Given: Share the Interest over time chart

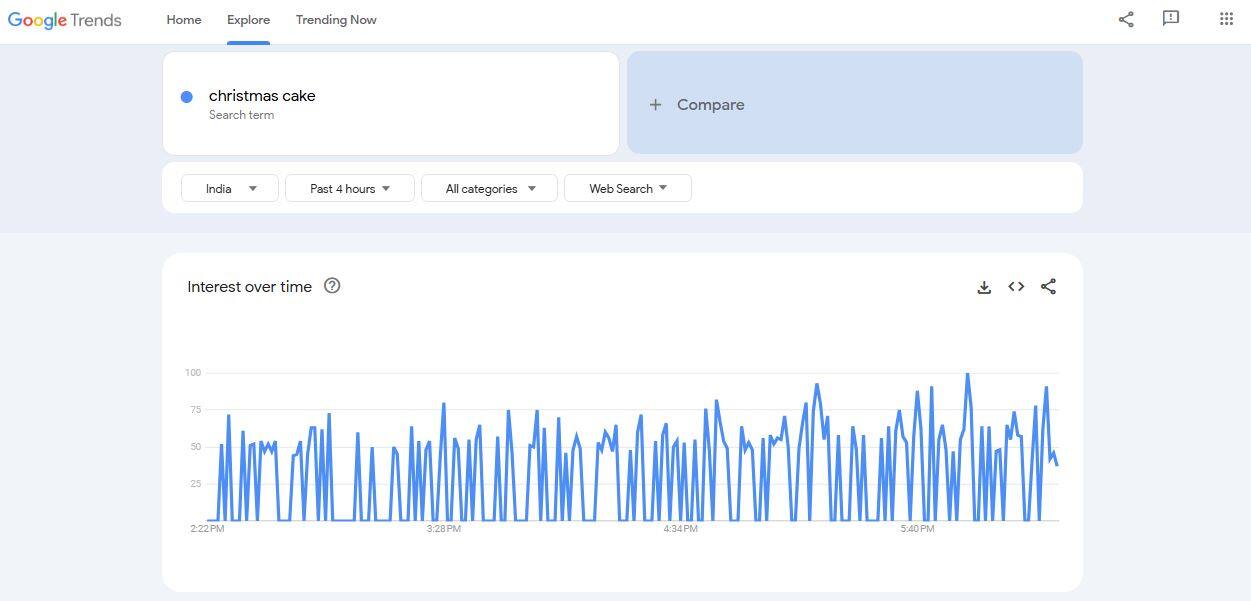Looking at the screenshot, I should pos(1048,287).
